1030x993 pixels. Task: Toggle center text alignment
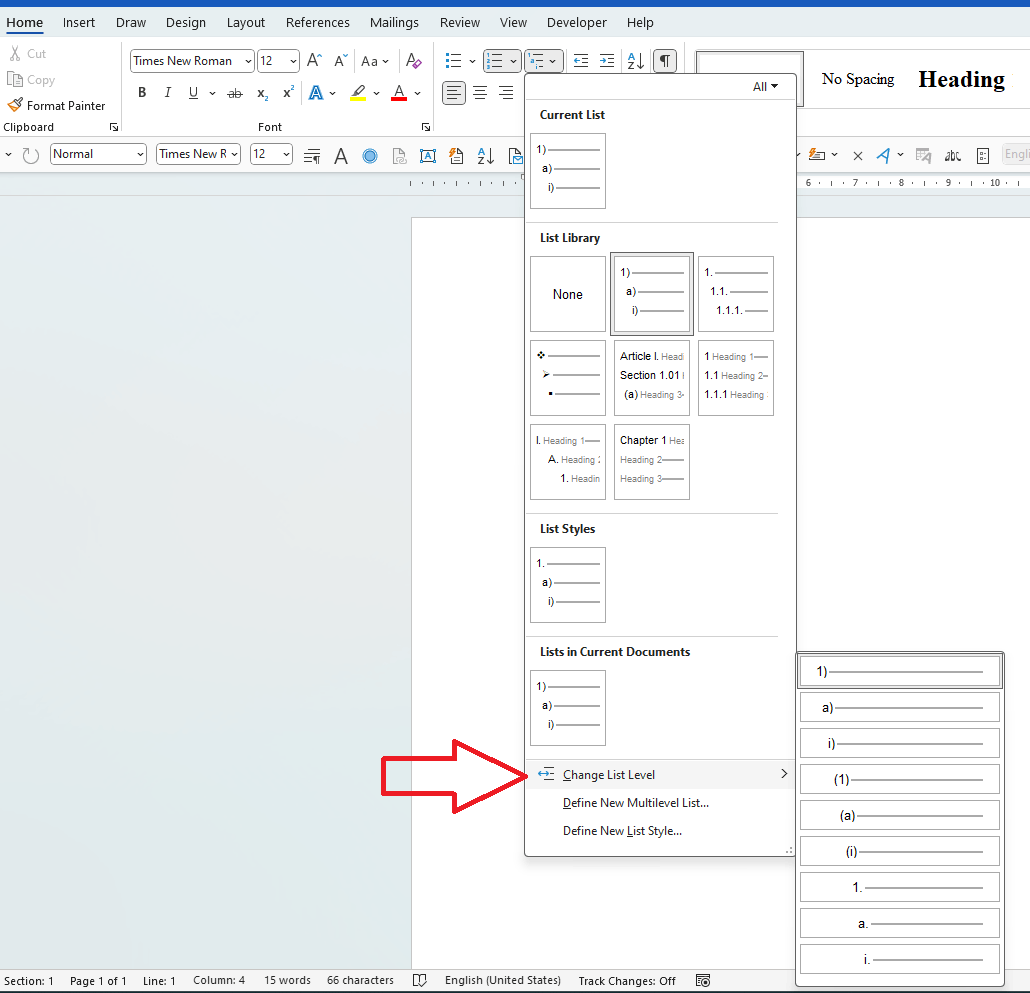click(480, 93)
